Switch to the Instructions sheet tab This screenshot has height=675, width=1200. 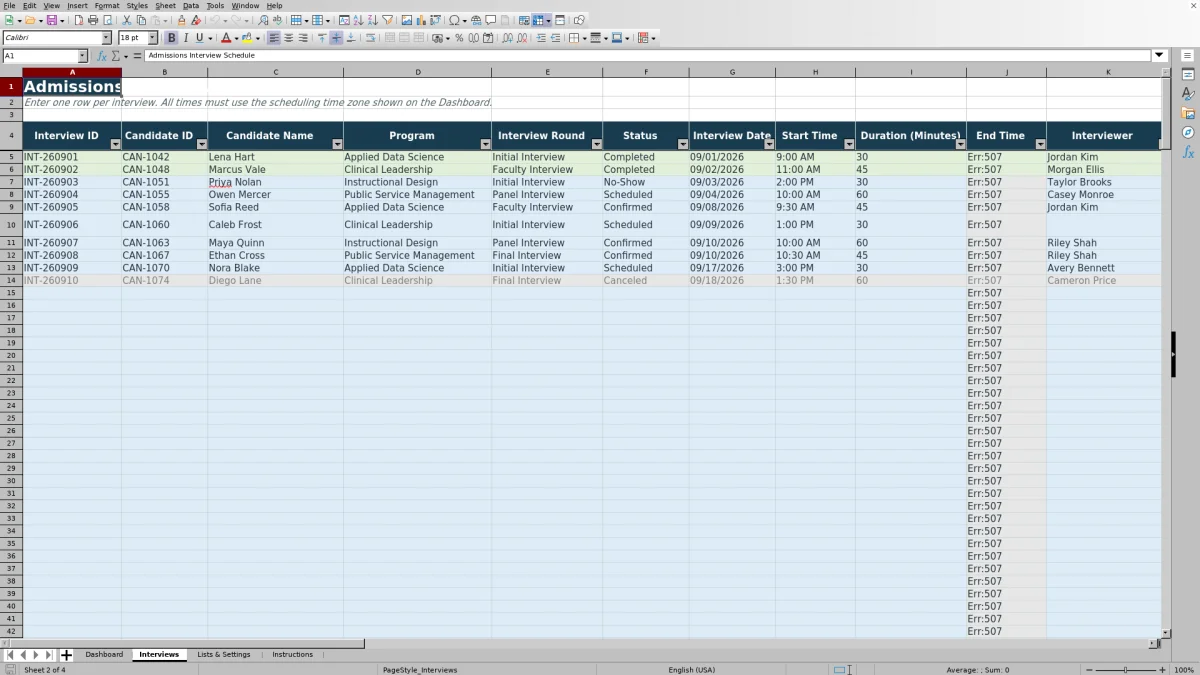pyautogui.click(x=292, y=654)
